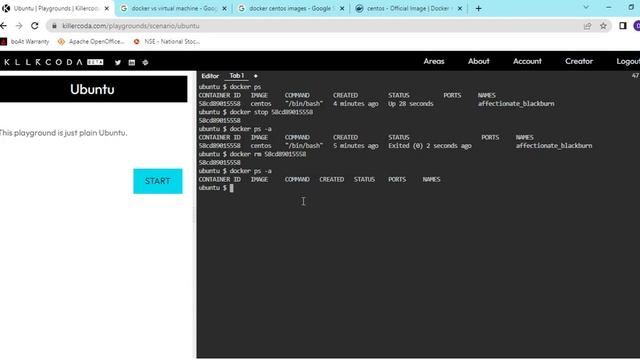The image size is (640, 360).
Task: Minimize the browser window
Action: 609,8
